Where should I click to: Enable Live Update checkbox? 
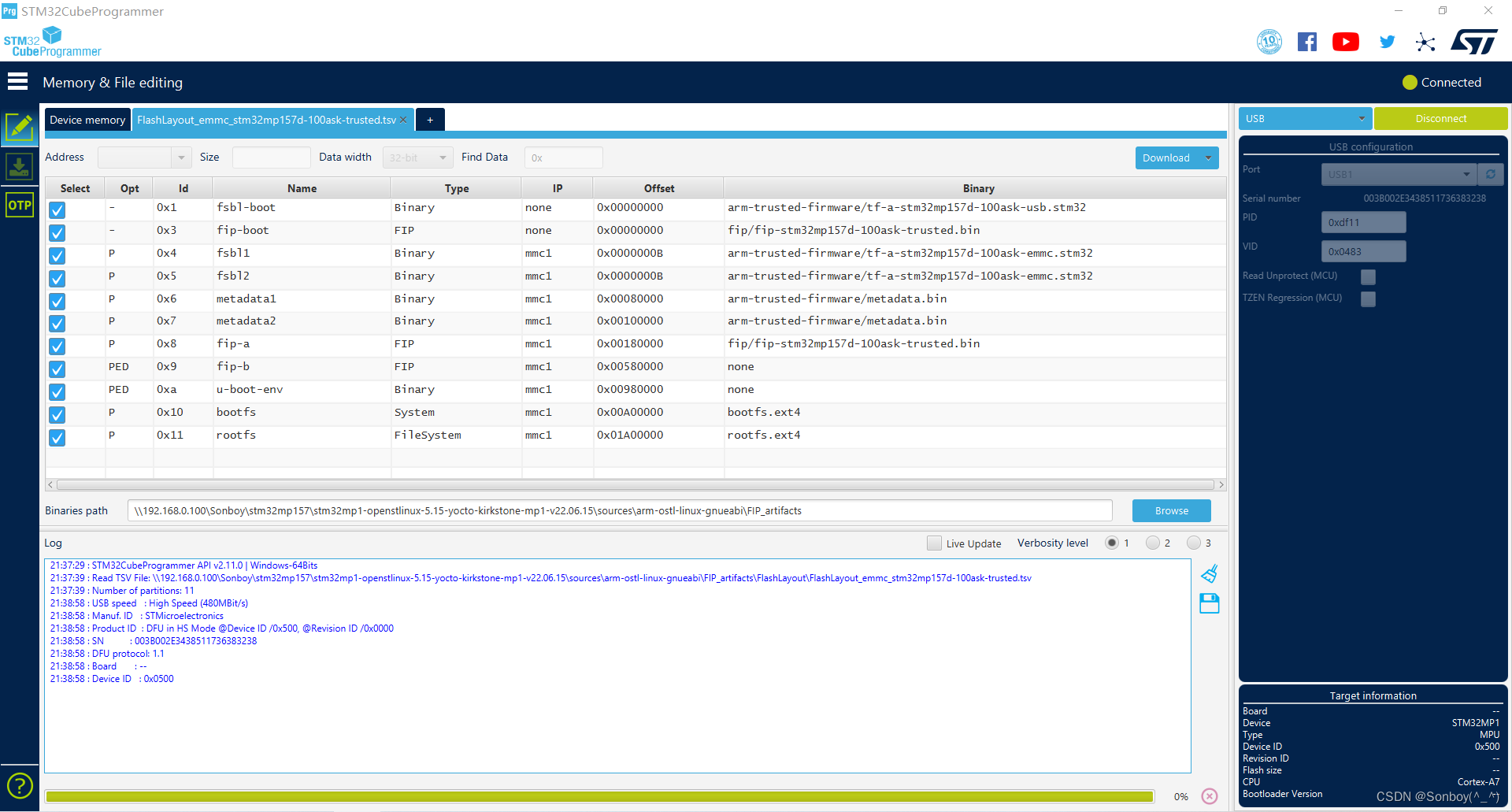pyautogui.click(x=934, y=543)
